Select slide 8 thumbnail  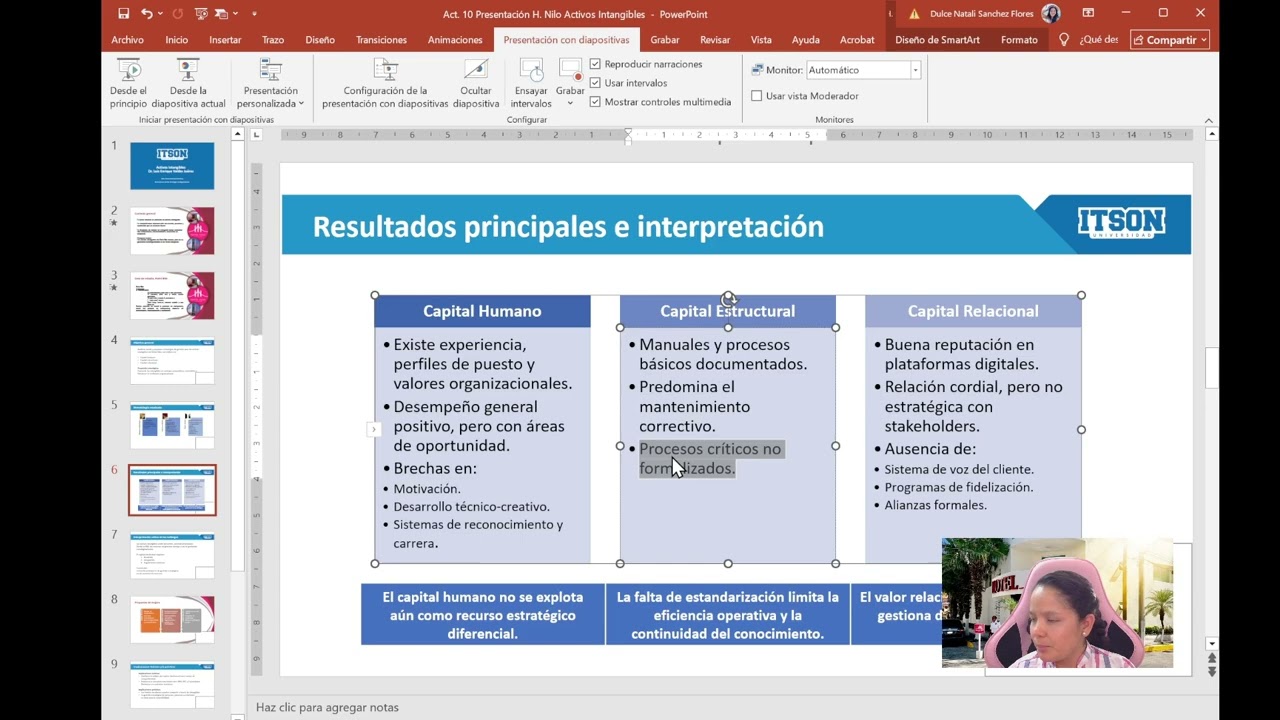click(x=172, y=620)
